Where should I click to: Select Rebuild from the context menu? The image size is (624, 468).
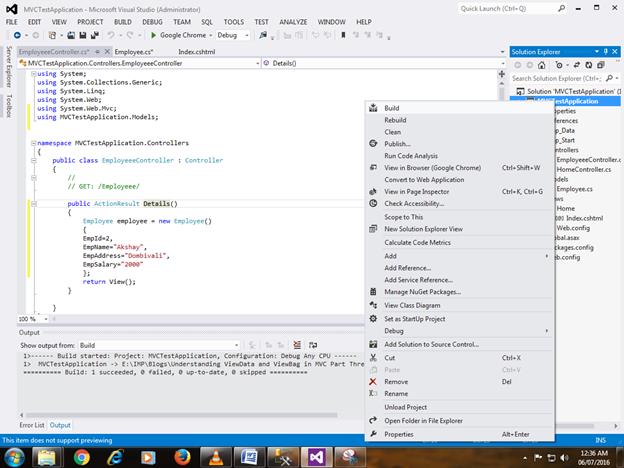pyautogui.click(x=395, y=120)
